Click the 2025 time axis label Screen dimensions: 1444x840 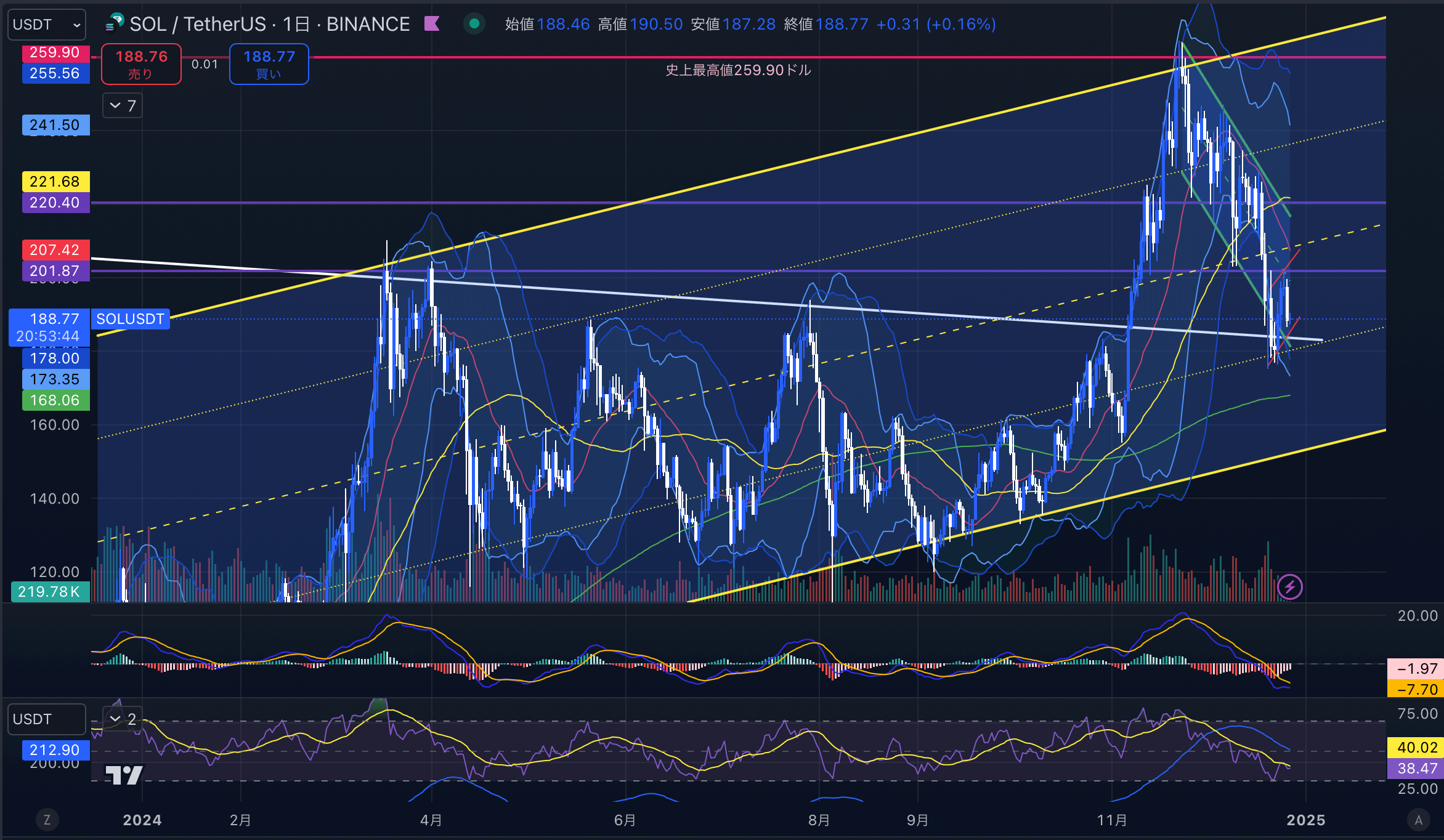[x=1306, y=820]
